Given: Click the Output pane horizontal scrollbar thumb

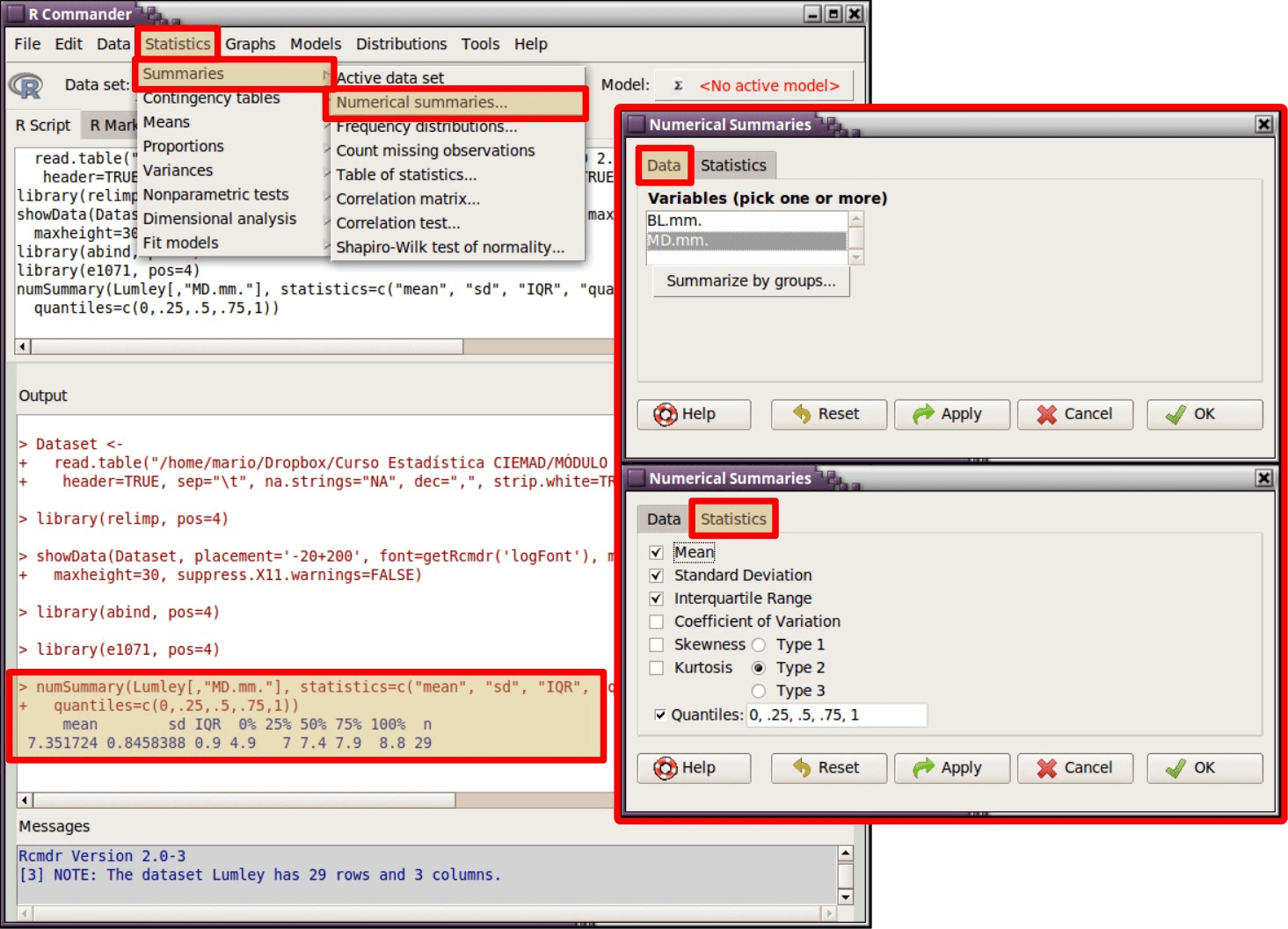Looking at the screenshot, I should point(244,801).
